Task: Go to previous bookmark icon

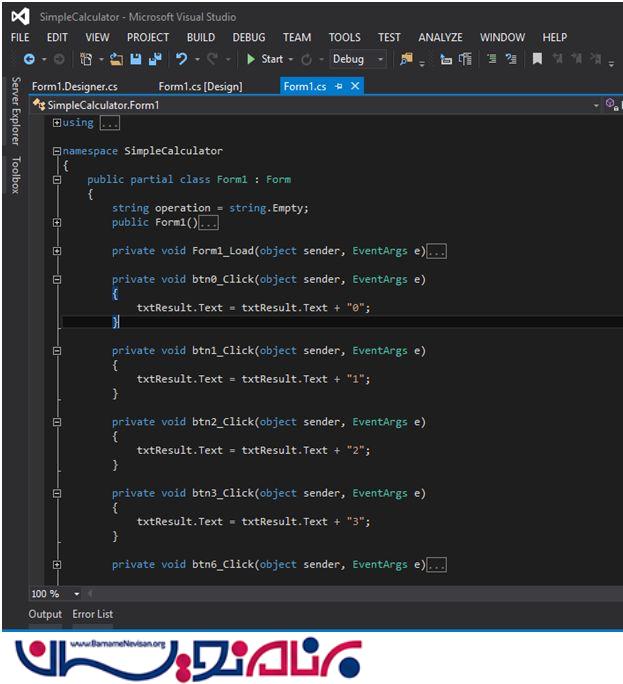Action: coord(558,58)
